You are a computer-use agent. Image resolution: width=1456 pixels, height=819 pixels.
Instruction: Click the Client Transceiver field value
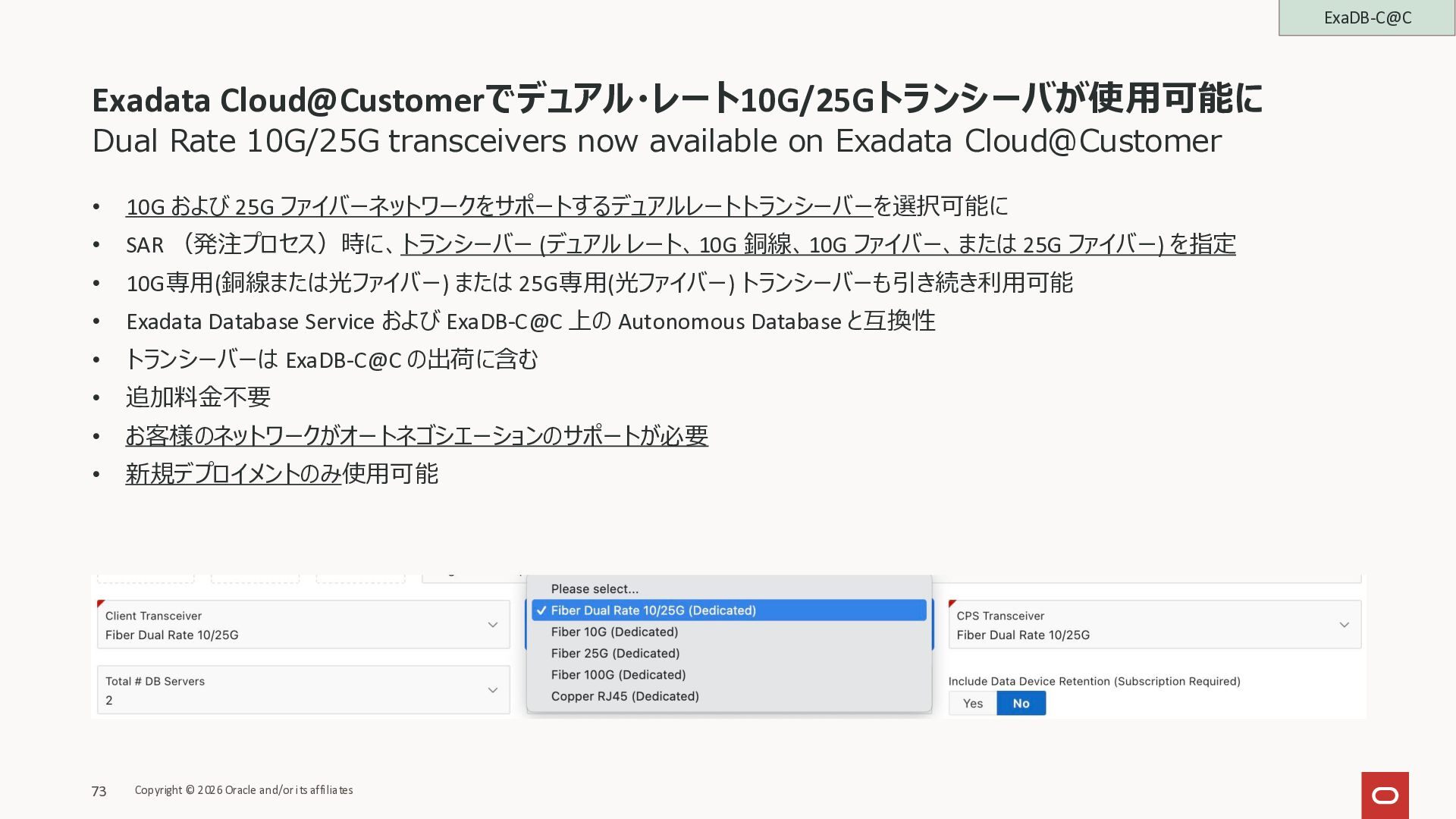[x=172, y=635]
